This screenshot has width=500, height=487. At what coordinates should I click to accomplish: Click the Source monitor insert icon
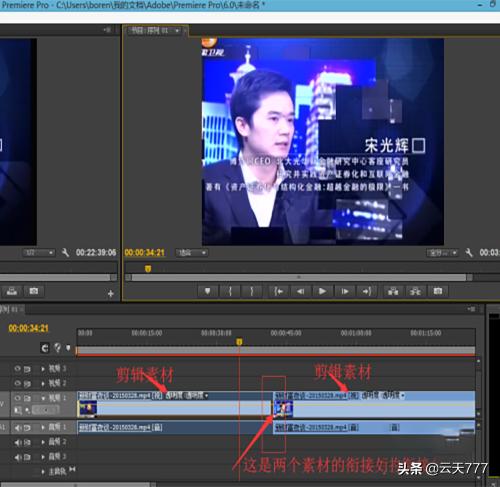pos(12,291)
